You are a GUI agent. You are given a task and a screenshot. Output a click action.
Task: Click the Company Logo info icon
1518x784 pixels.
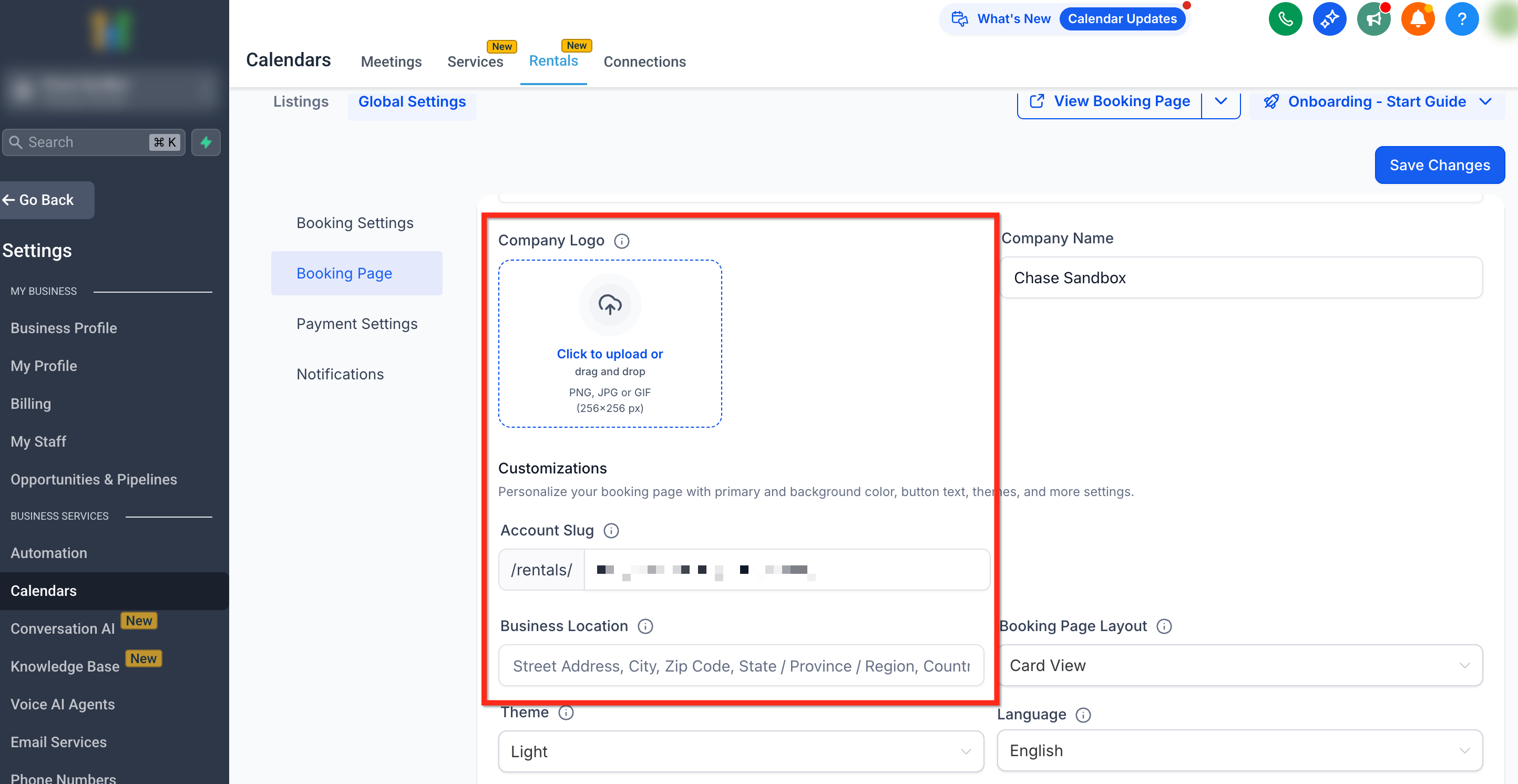(621, 241)
